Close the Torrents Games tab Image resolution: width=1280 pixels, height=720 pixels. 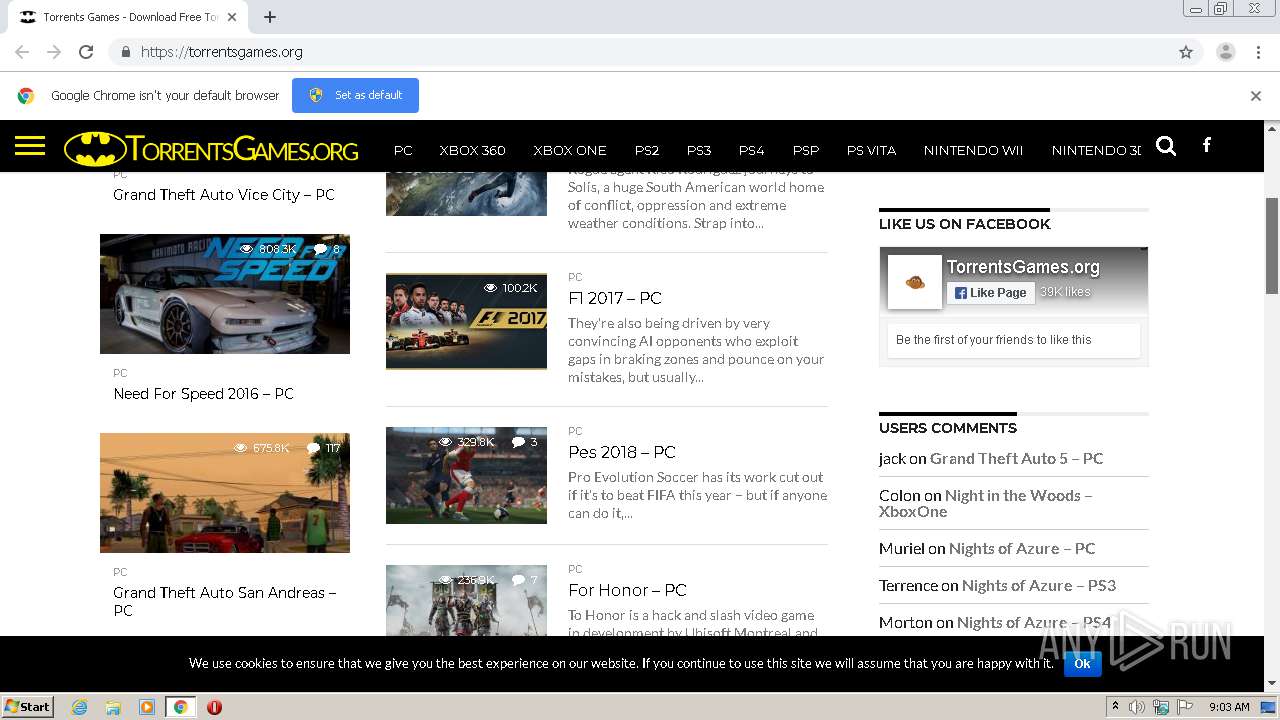232,17
